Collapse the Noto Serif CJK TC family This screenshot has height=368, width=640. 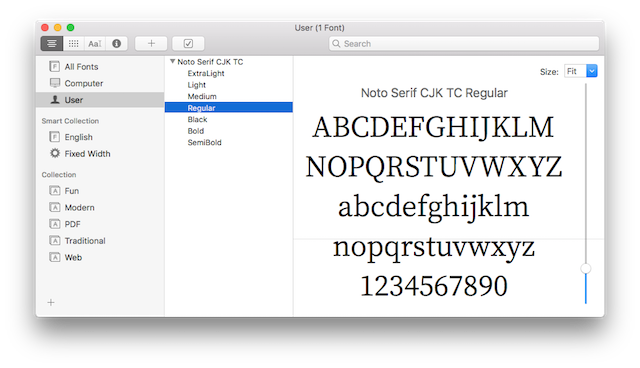173,61
